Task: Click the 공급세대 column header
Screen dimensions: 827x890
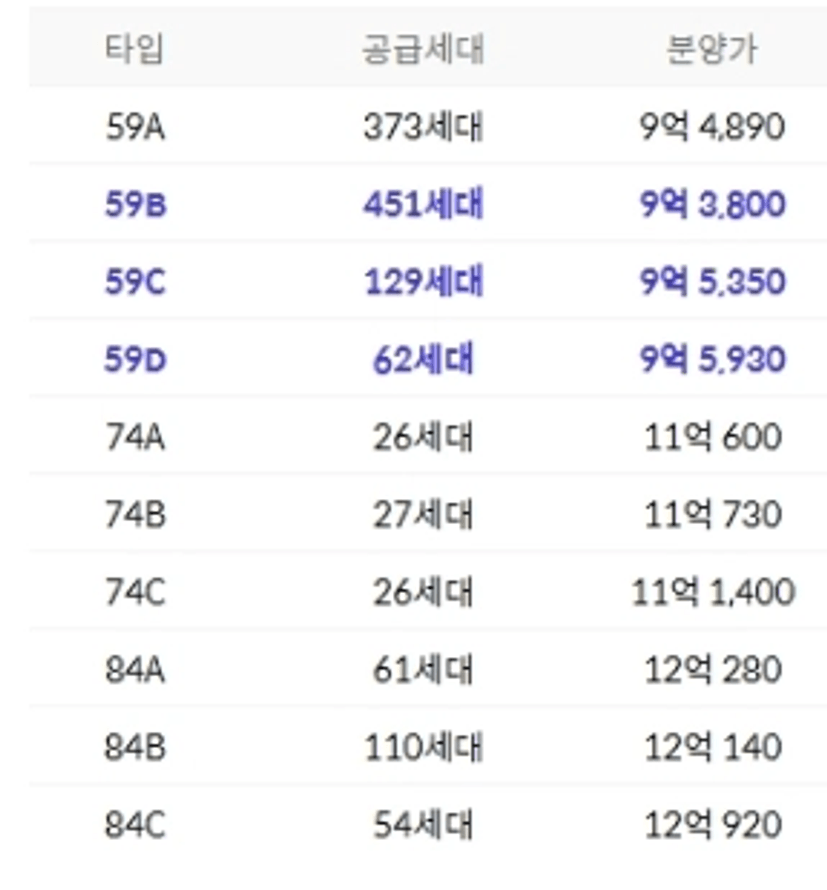Action: pyautogui.click(x=422, y=49)
